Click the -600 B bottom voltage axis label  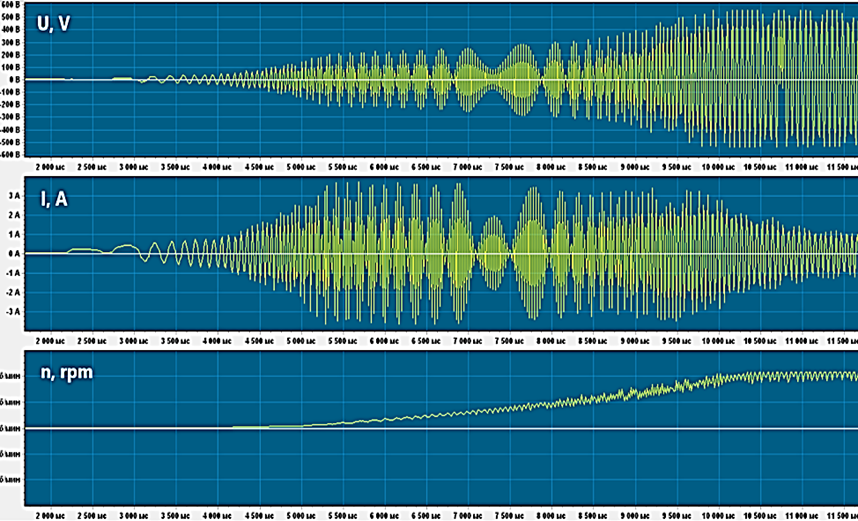(10, 154)
